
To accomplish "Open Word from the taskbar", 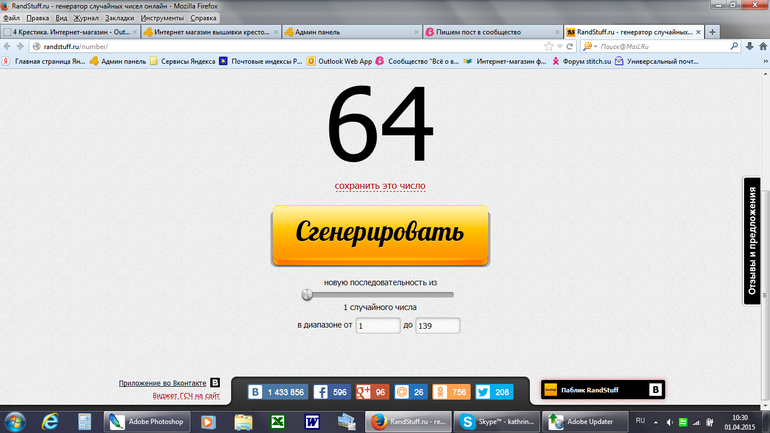I will 311,421.
